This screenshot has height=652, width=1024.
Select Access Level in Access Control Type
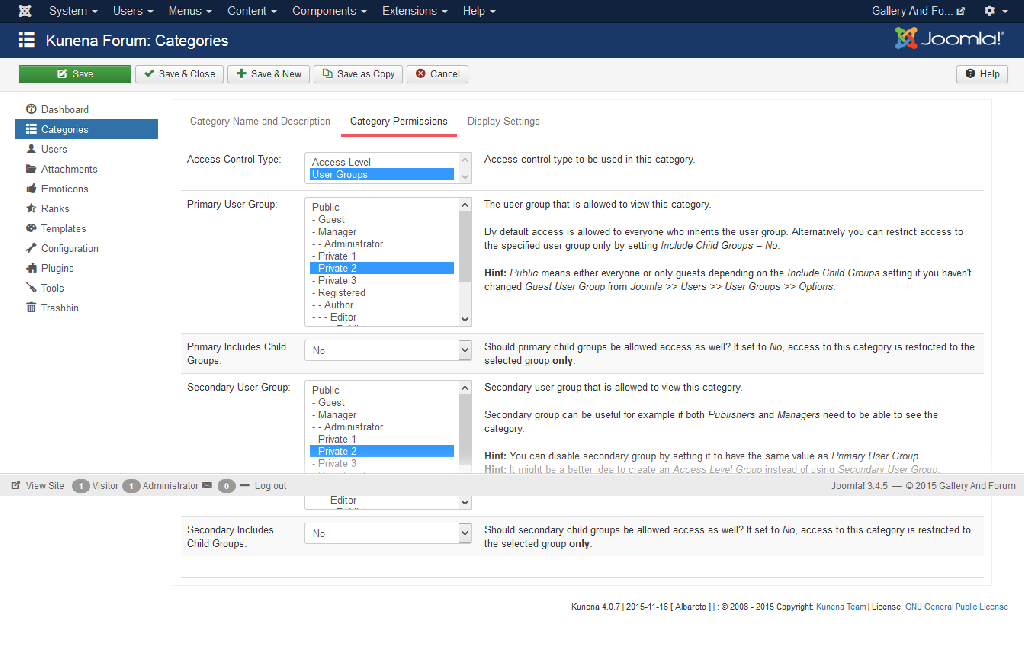tap(381, 162)
